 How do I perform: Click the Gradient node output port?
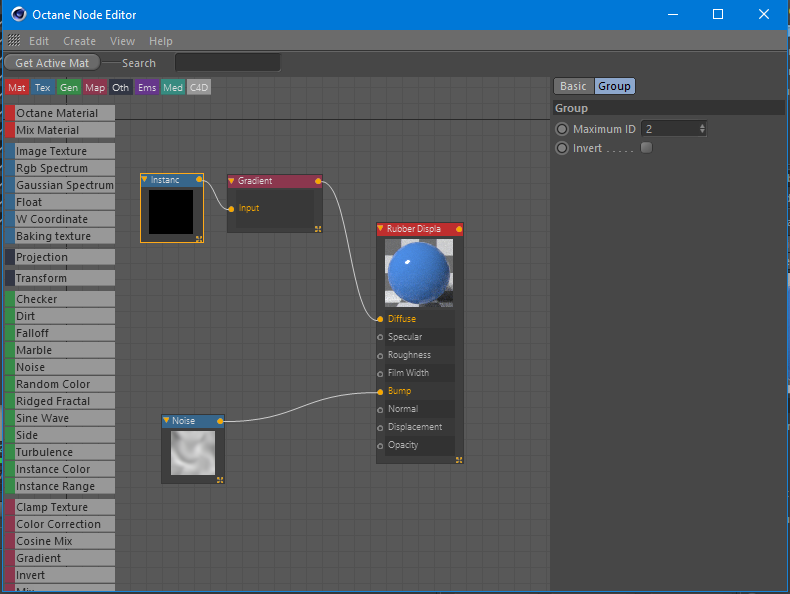point(318,181)
